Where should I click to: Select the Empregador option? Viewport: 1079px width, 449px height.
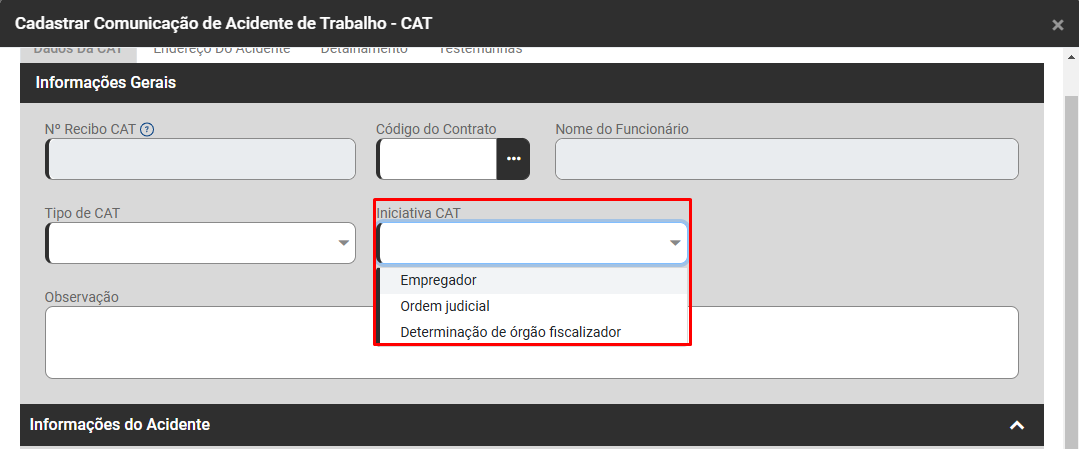[438, 280]
